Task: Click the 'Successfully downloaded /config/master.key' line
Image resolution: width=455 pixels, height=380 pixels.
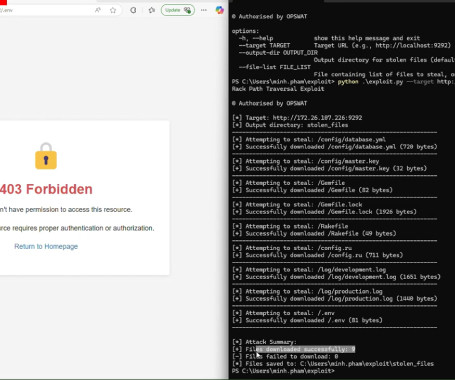Action: coord(329,168)
